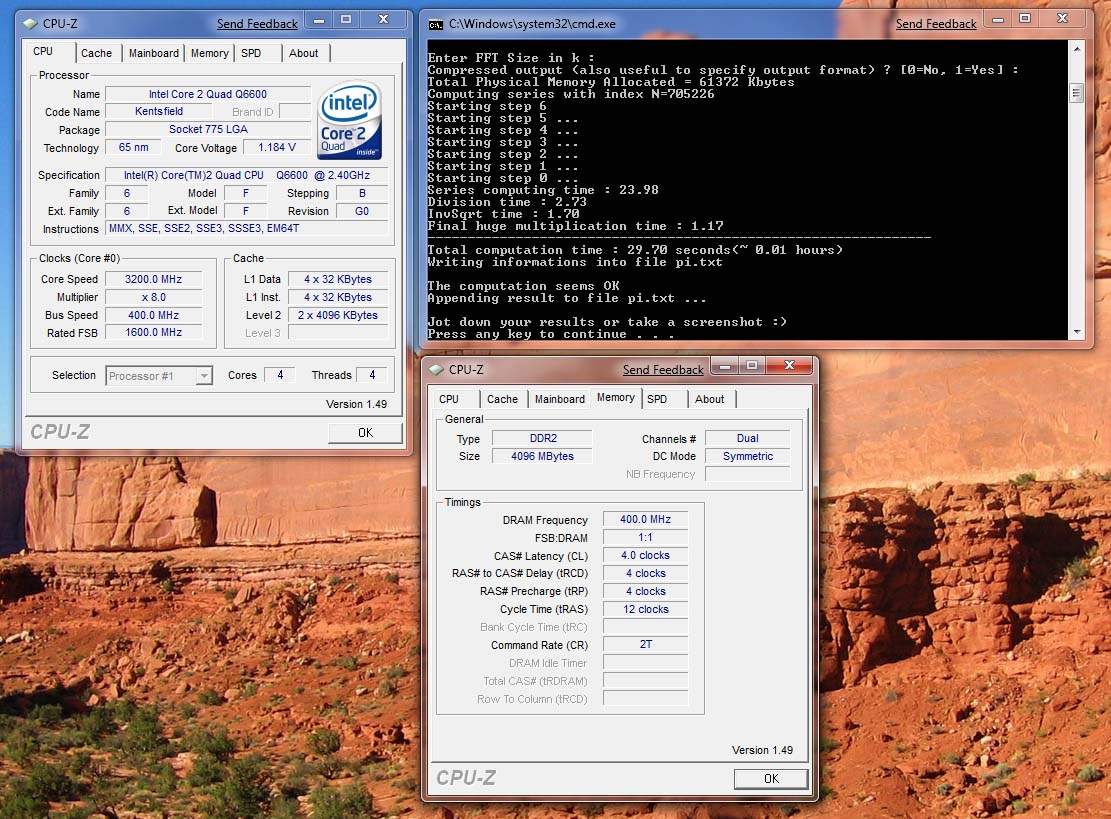The height and width of the screenshot is (819, 1111).
Task: Click Send Feedback in memory CPU-Z title bar
Action: pos(663,370)
